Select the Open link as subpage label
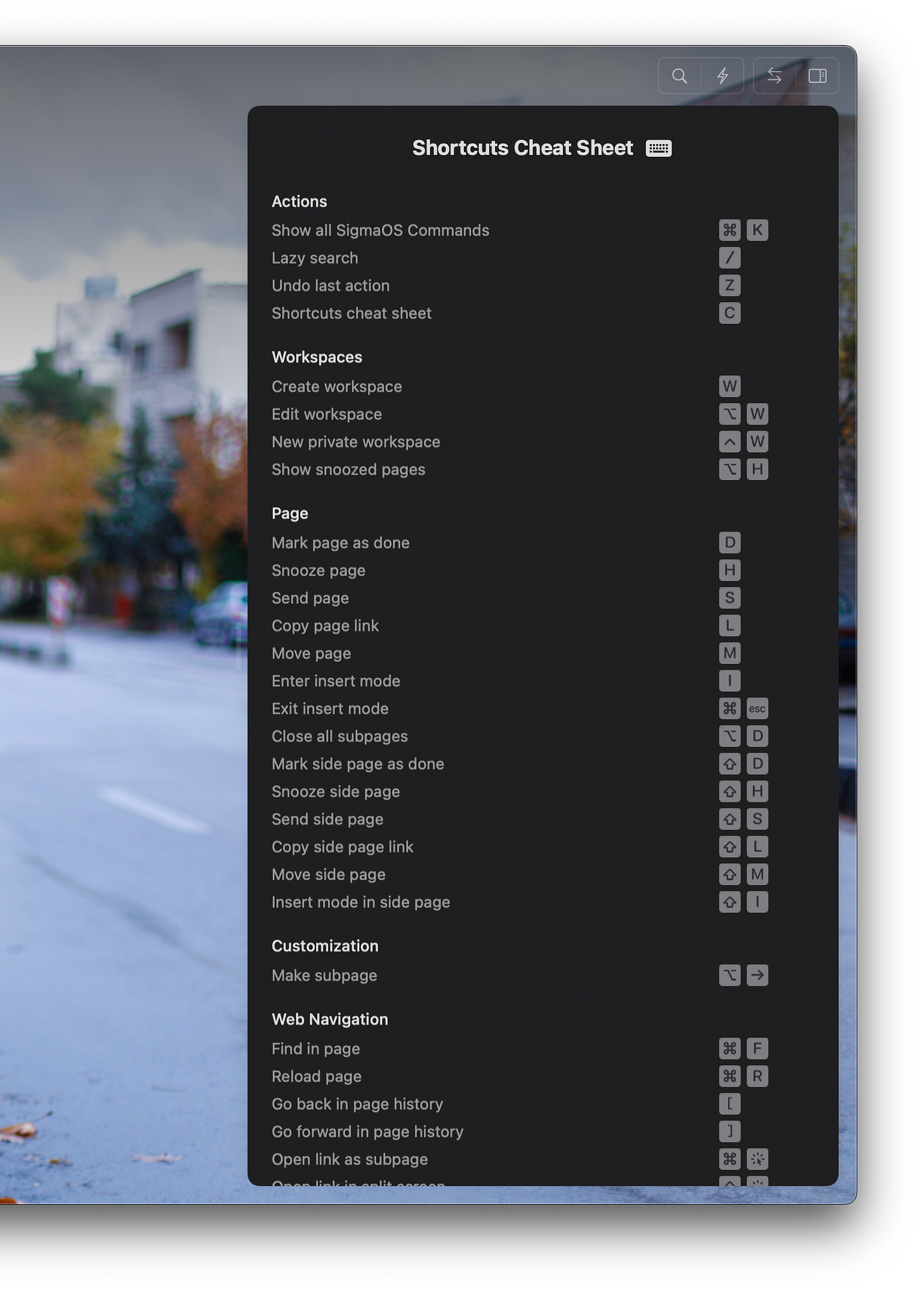The width and height of the screenshot is (924, 1293). [x=350, y=1159]
